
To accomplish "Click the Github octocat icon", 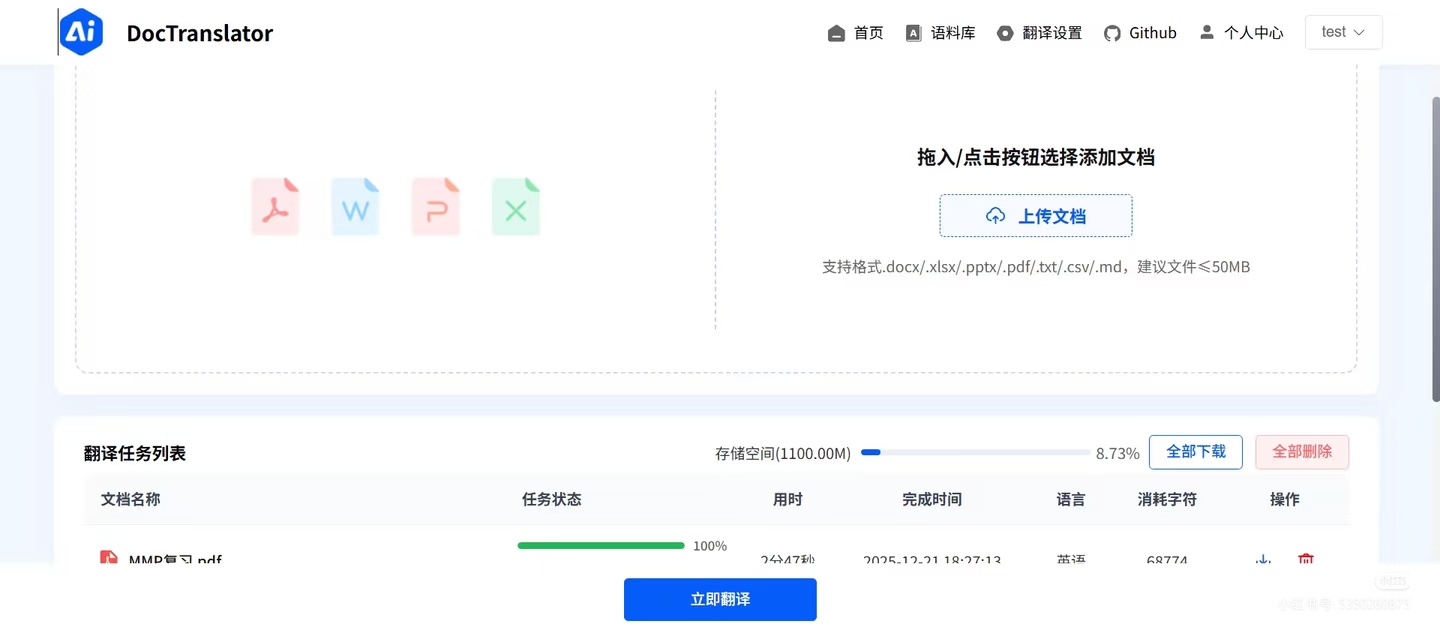I will (x=1112, y=33).
